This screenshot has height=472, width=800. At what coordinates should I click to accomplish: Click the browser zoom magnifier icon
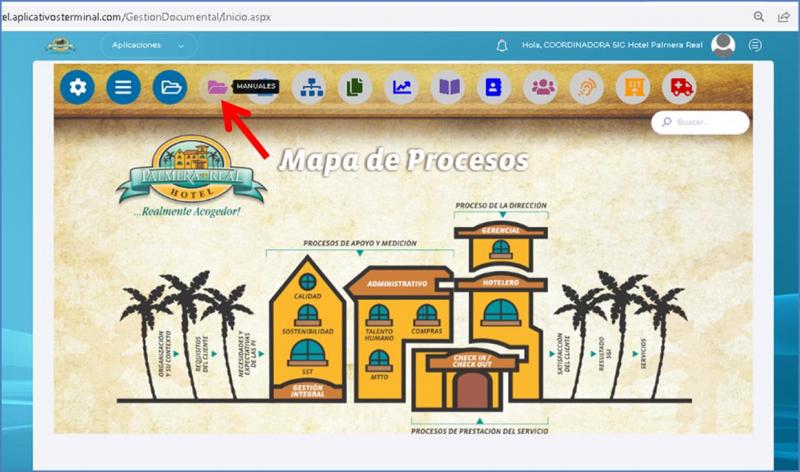click(x=759, y=16)
